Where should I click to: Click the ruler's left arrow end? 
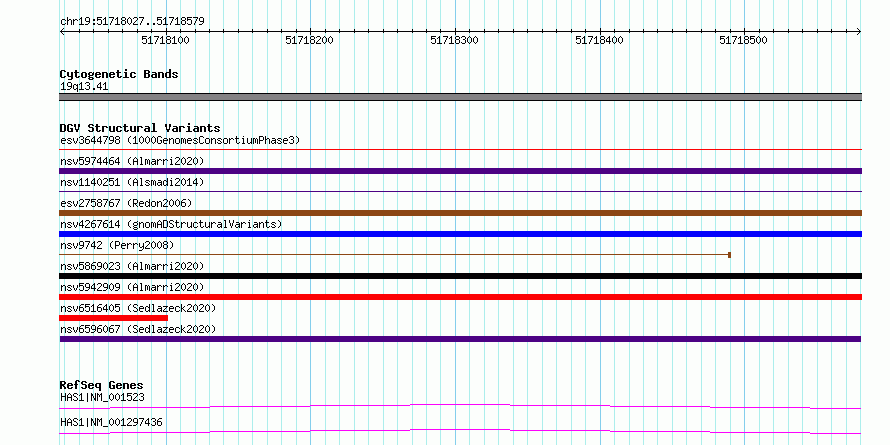point(62,32)
